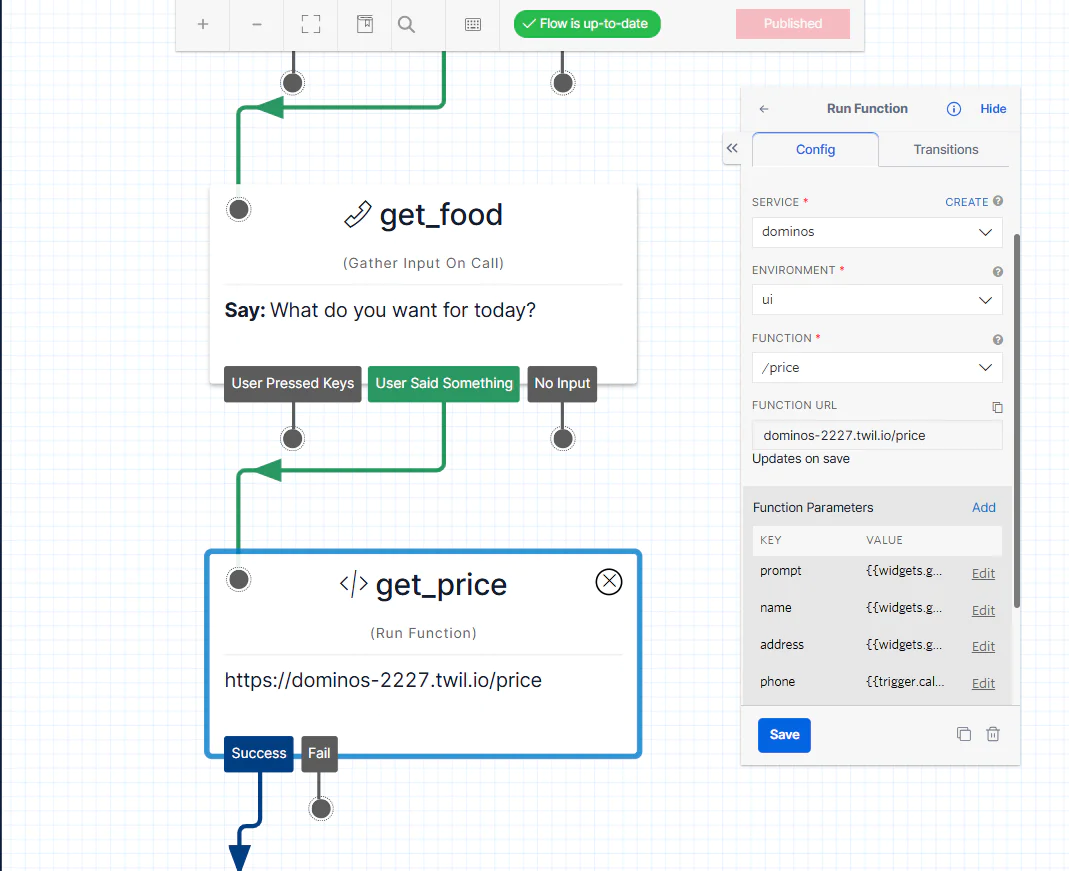This screenshot has height=871, width=1069.
Task: Open the ENVIRONMENT dropdown showing ui
Action: pos(877,300)
